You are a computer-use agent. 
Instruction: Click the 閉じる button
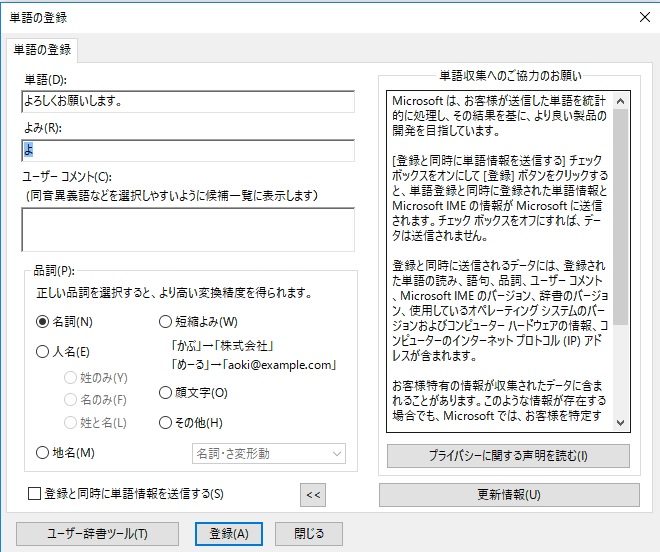point(309,534)
